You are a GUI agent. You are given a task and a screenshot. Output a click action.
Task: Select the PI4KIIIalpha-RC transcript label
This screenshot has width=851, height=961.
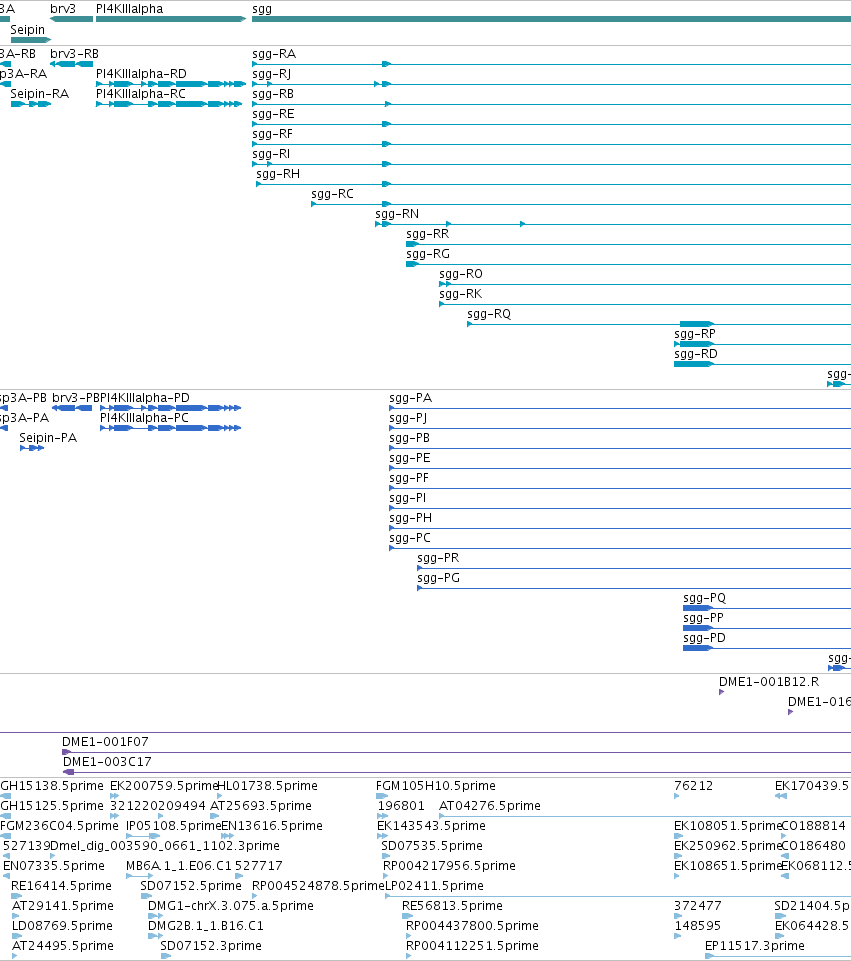coord(140,94)
